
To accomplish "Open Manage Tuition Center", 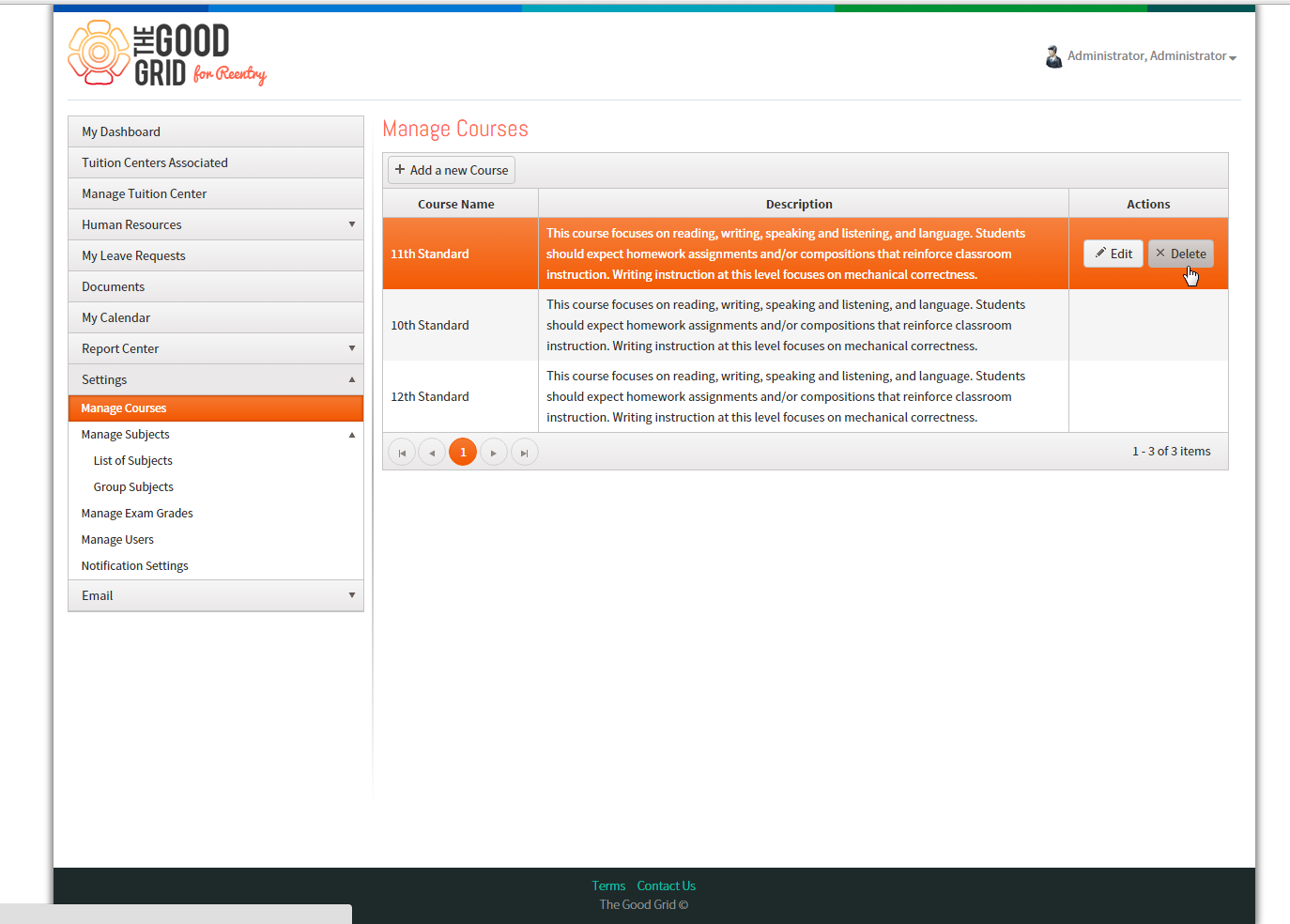I will (216, 193).
